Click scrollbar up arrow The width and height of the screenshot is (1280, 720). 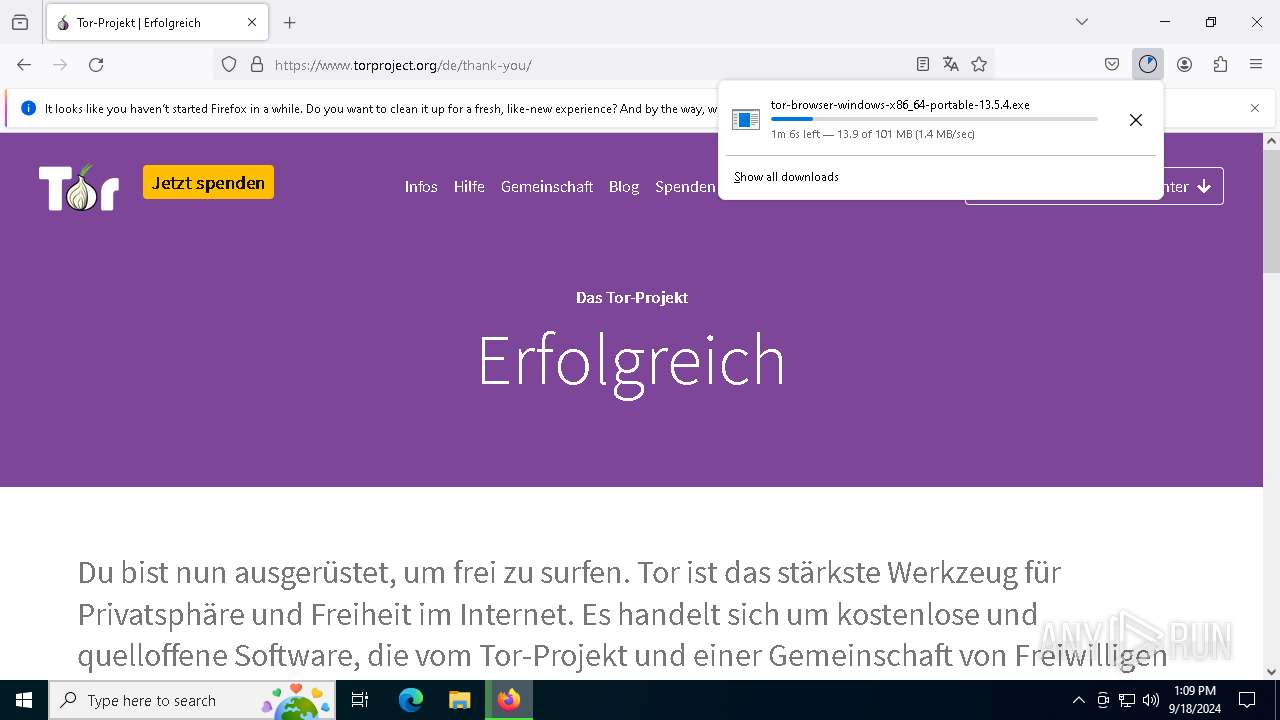point(1271,141)
